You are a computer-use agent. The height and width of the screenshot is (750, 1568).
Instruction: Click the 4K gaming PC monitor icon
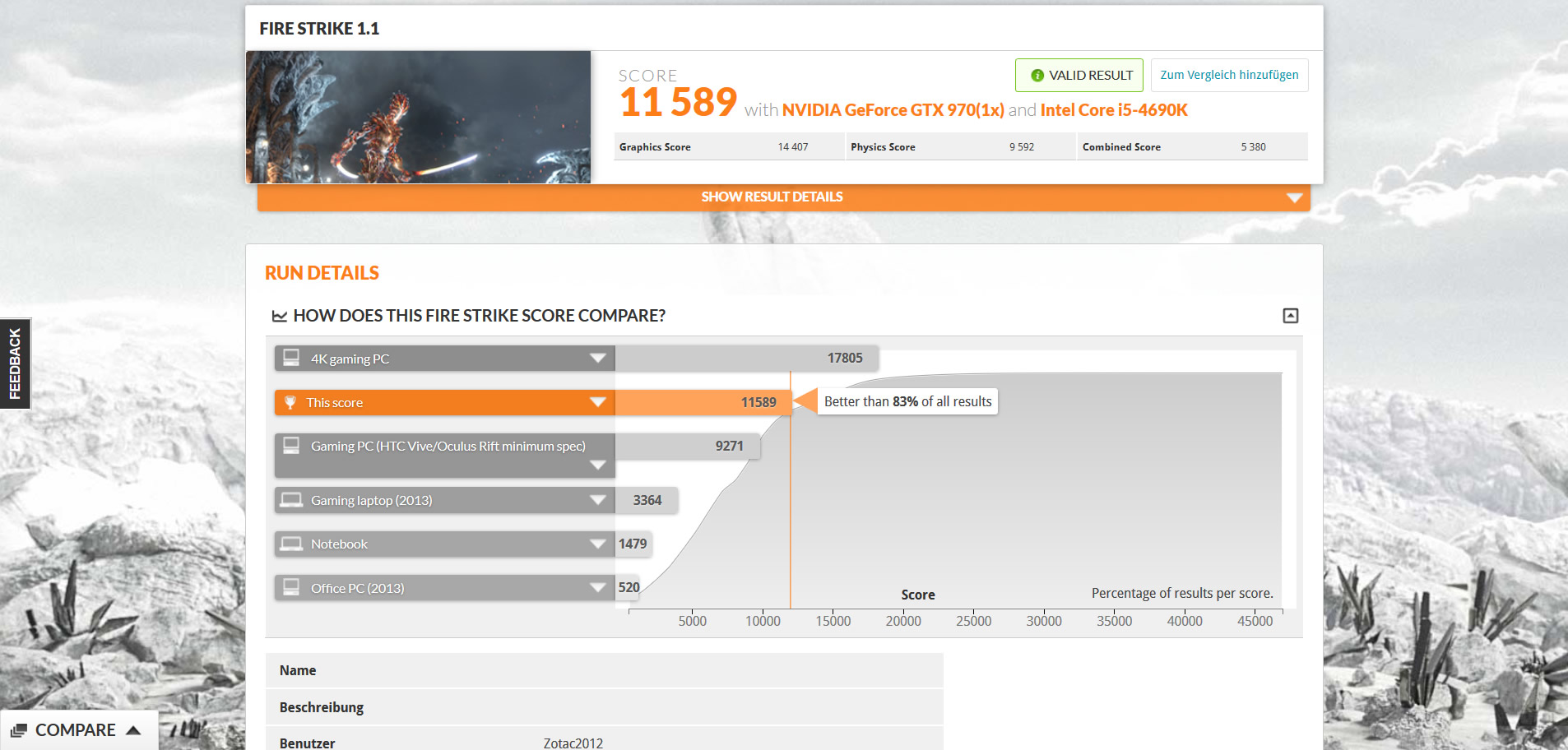[291, 358]
